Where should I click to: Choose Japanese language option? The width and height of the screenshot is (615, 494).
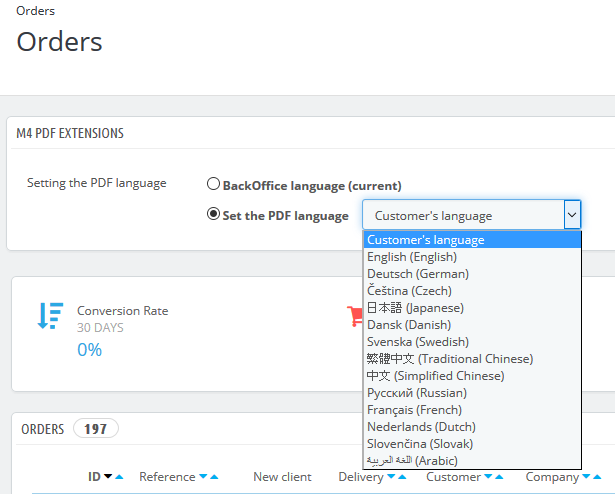(x=472, y=308)
